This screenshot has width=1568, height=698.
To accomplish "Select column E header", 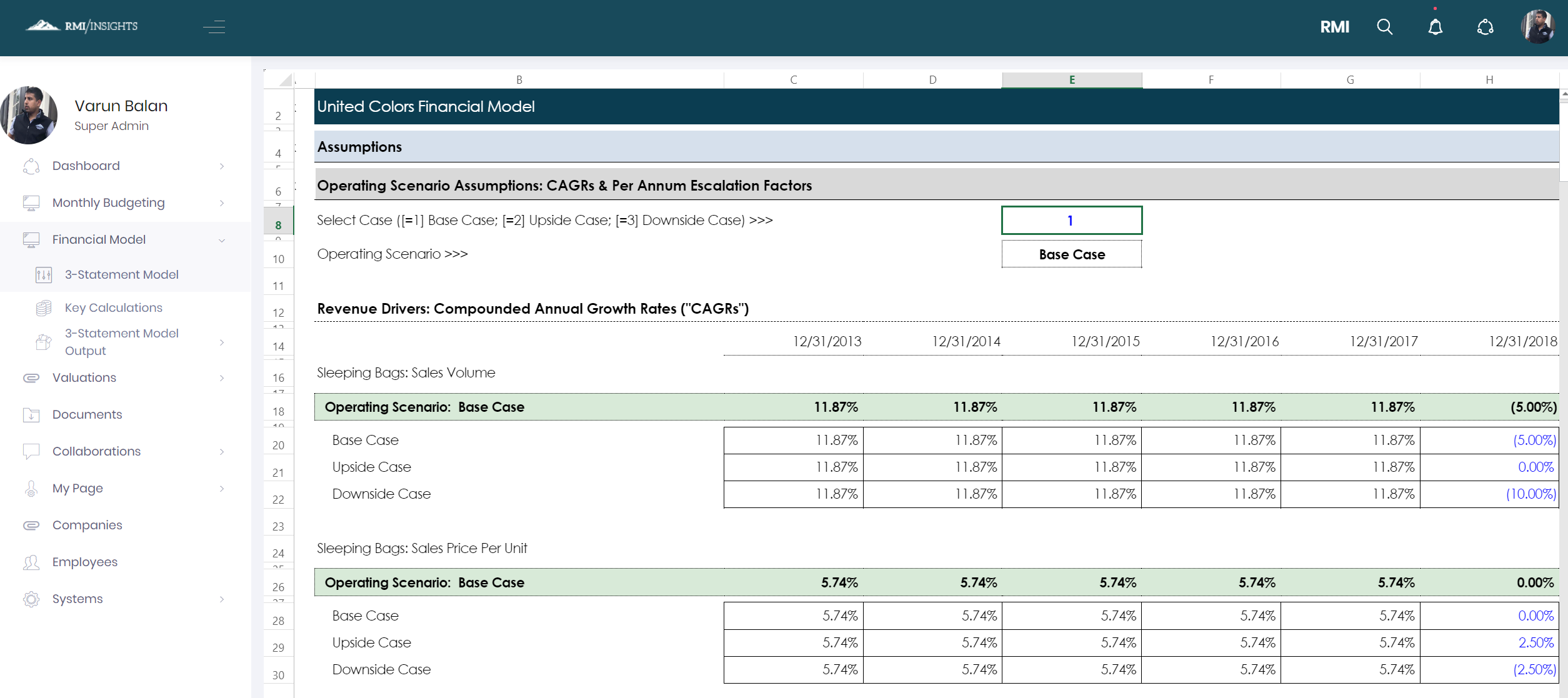I will (1072, 80).
